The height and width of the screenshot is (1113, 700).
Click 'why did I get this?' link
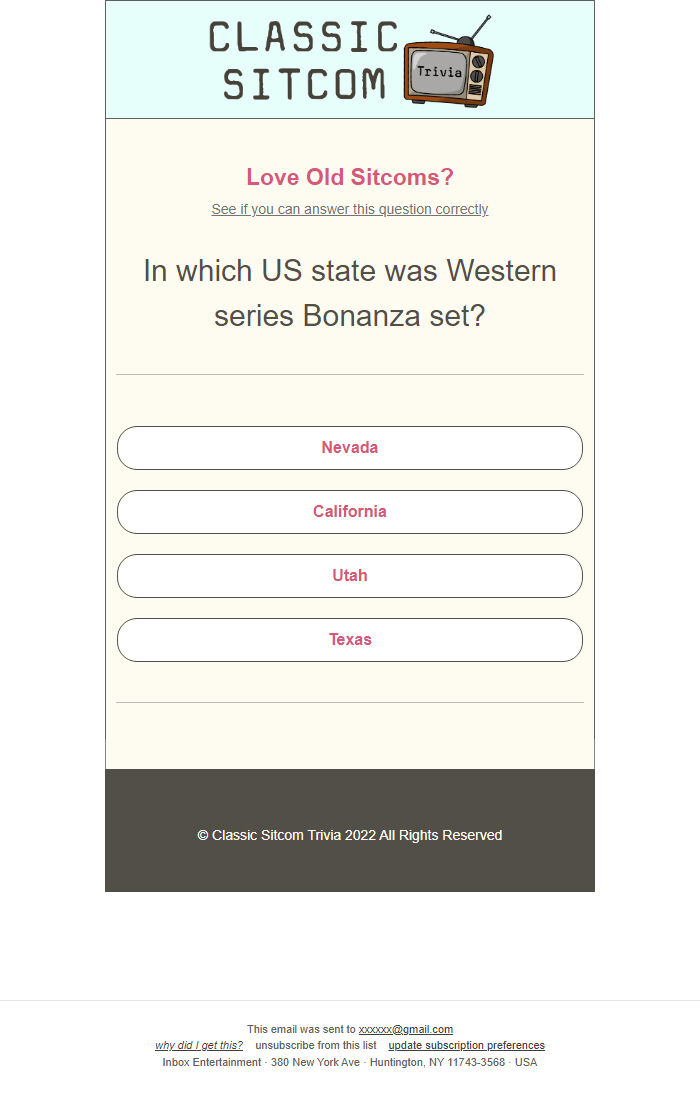coord(199,1046)
